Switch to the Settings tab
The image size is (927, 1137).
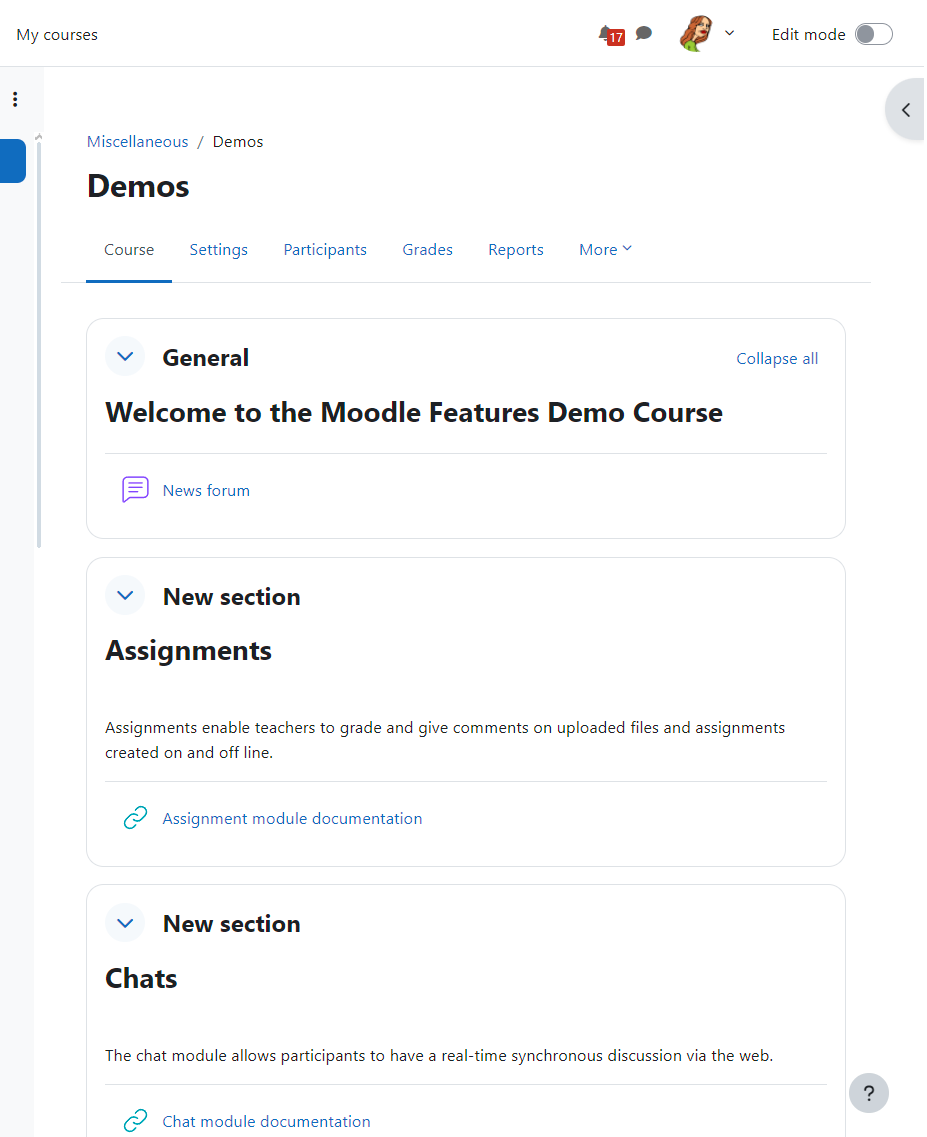pyautogui.click(x=218, y=249)
